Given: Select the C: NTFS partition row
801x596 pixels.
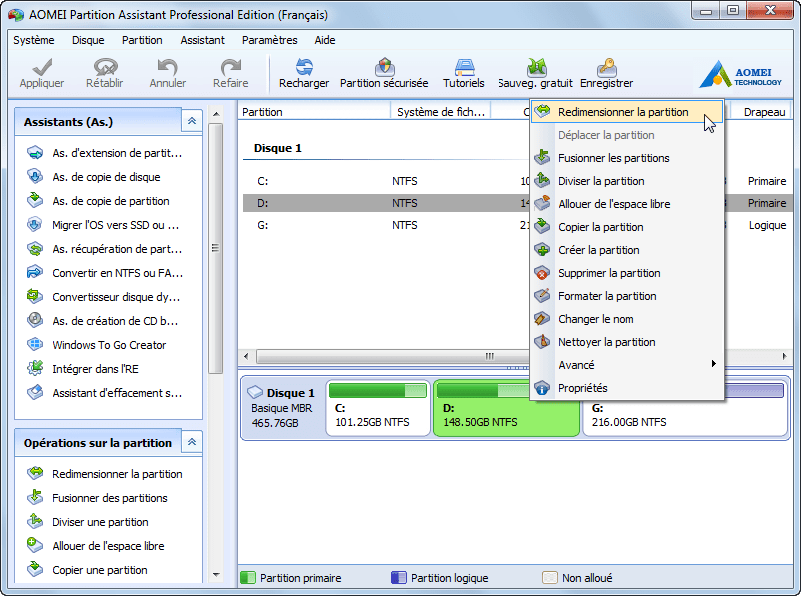Looking at the screenshot, I should point(386,181).
